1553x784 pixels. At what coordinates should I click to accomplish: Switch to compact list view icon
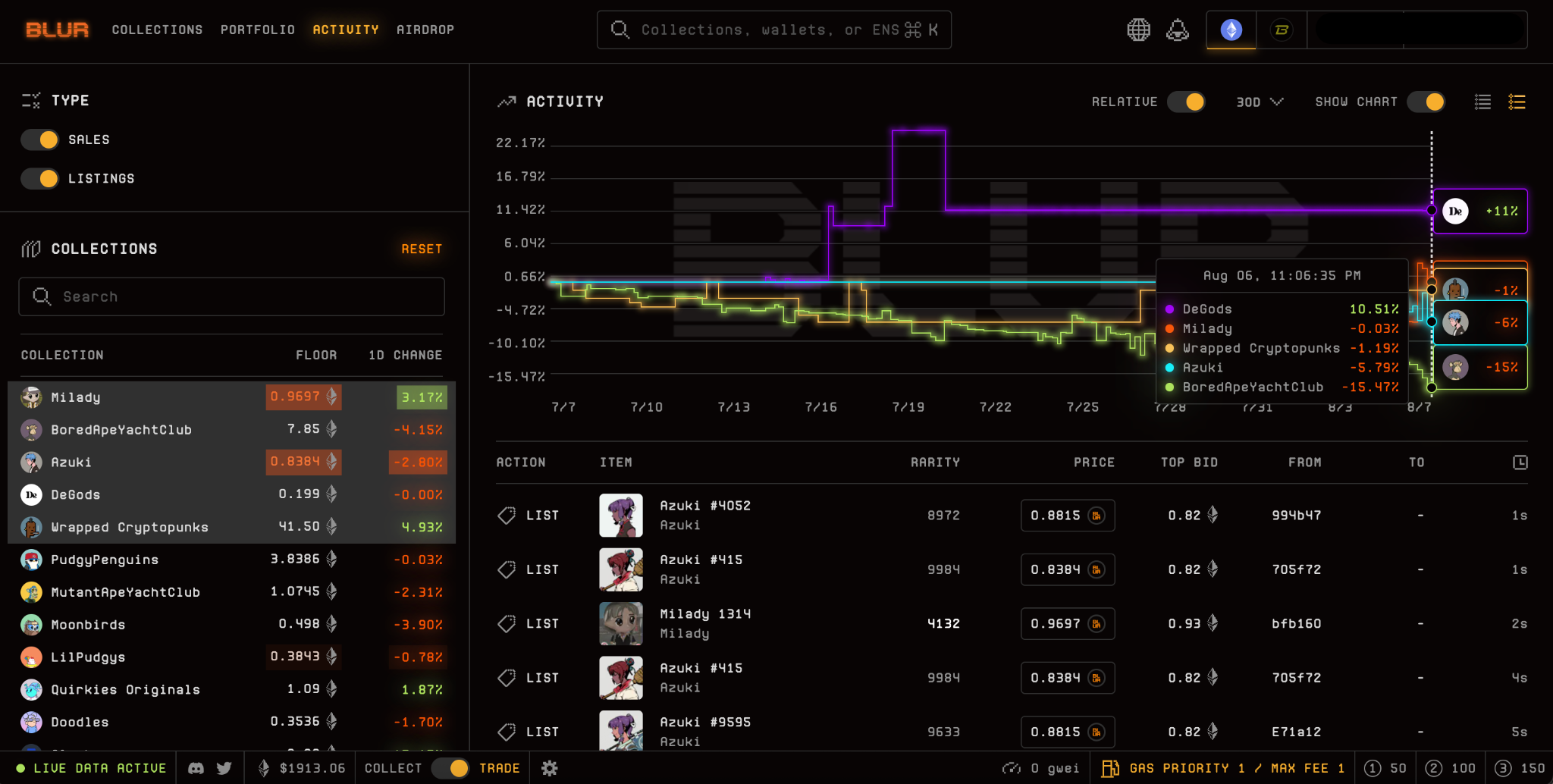[x=1482, y=102]
